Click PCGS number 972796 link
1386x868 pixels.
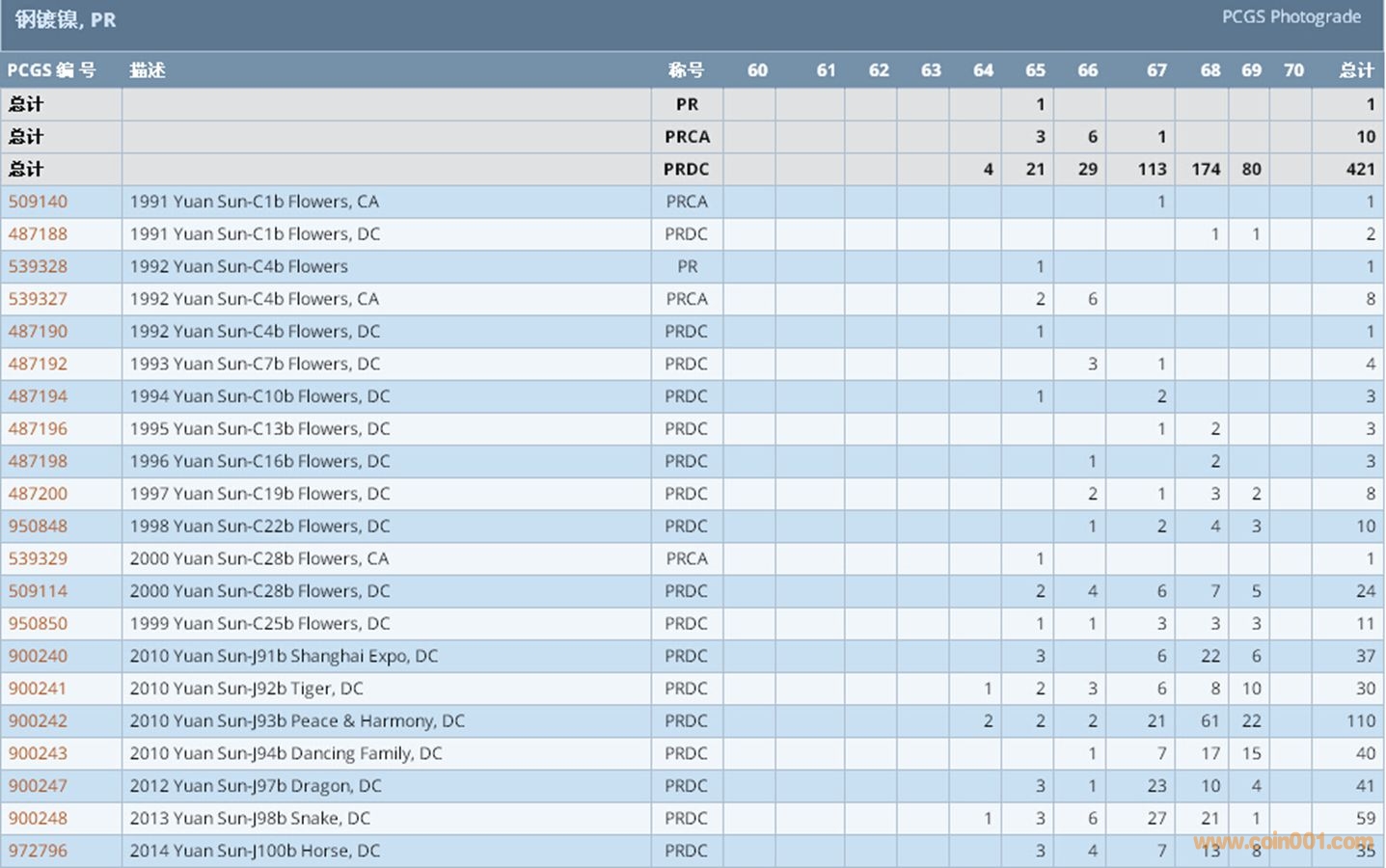coord(39,851)
